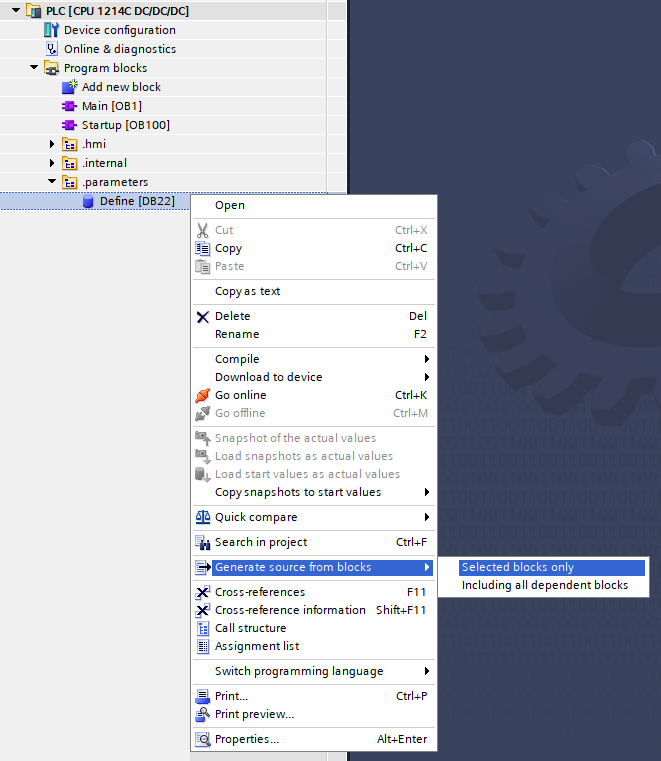
Task: Click the .internal group folder icon
Action: 69,163
